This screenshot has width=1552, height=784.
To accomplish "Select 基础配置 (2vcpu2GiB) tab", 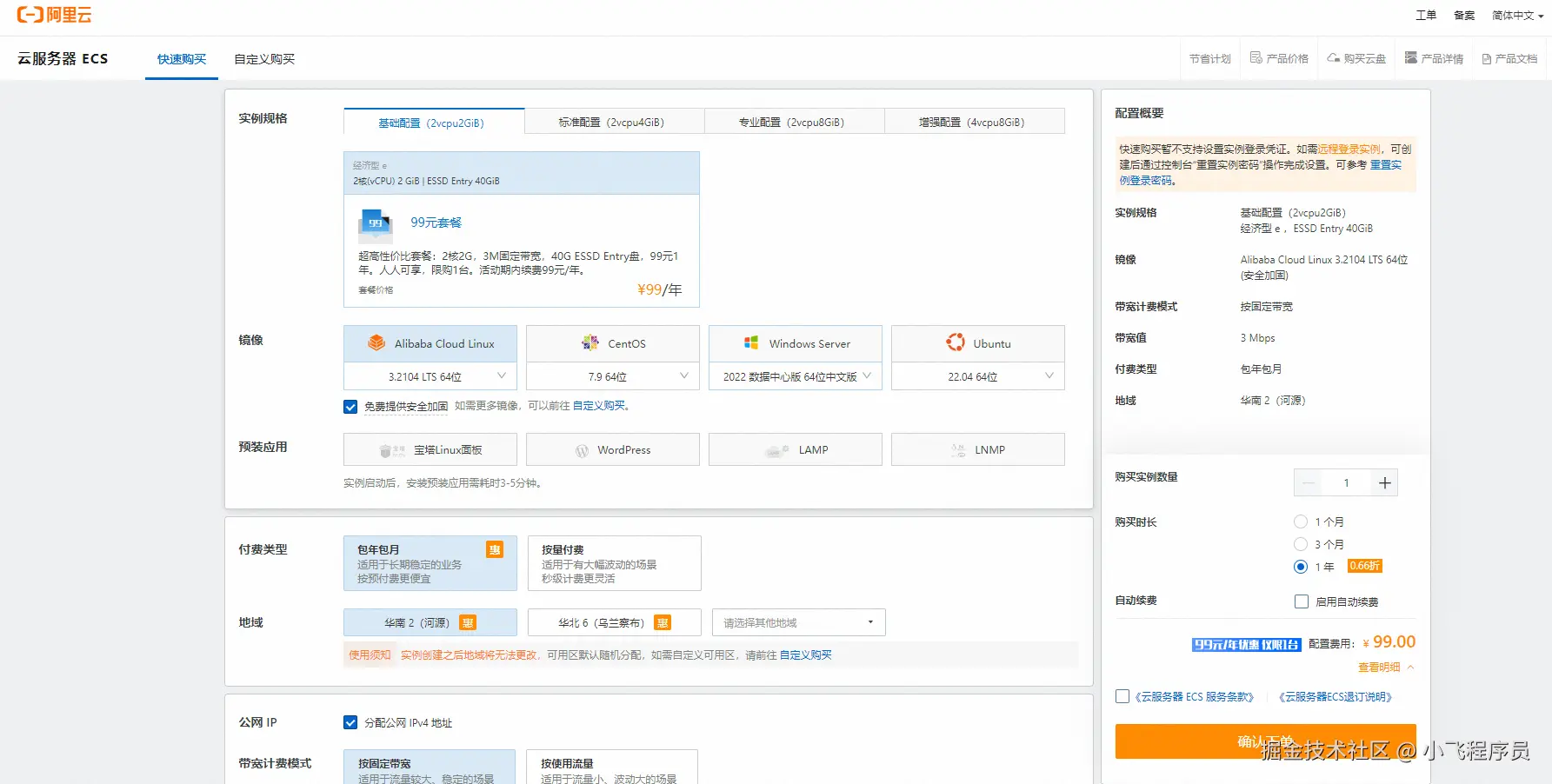I will [x=434, y=122].
